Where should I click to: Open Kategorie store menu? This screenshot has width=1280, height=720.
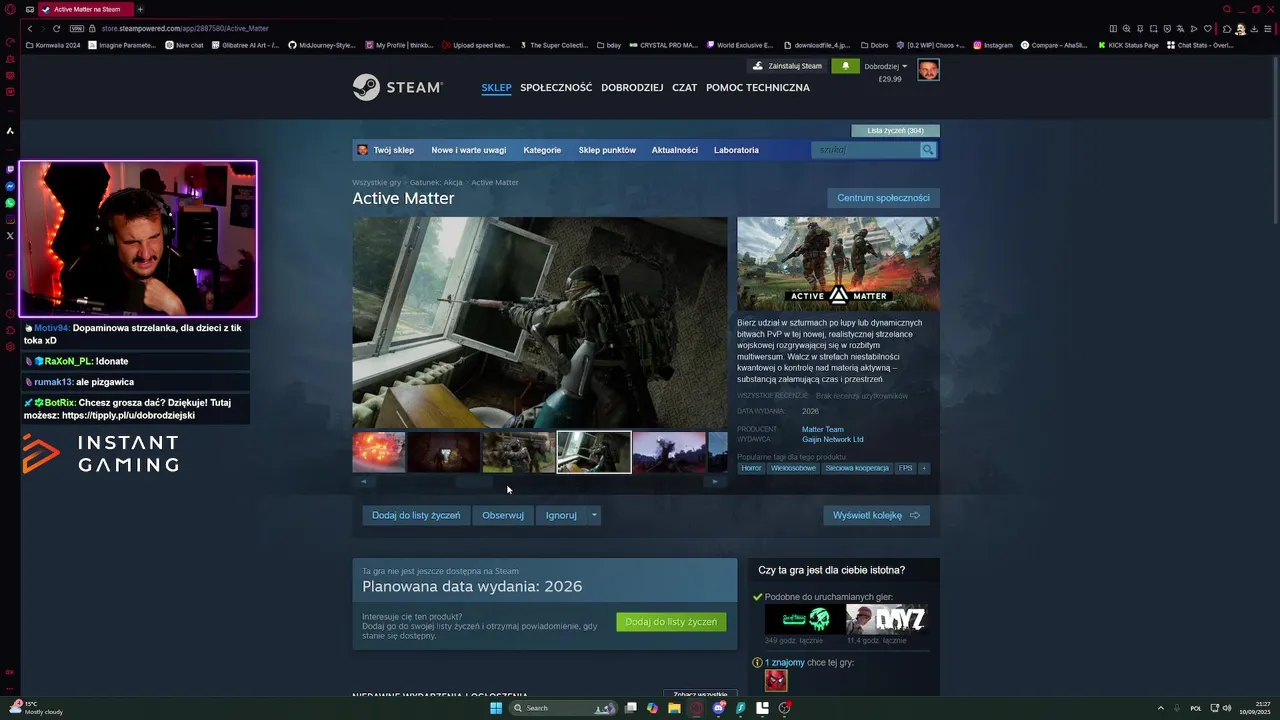coord(542,150)
